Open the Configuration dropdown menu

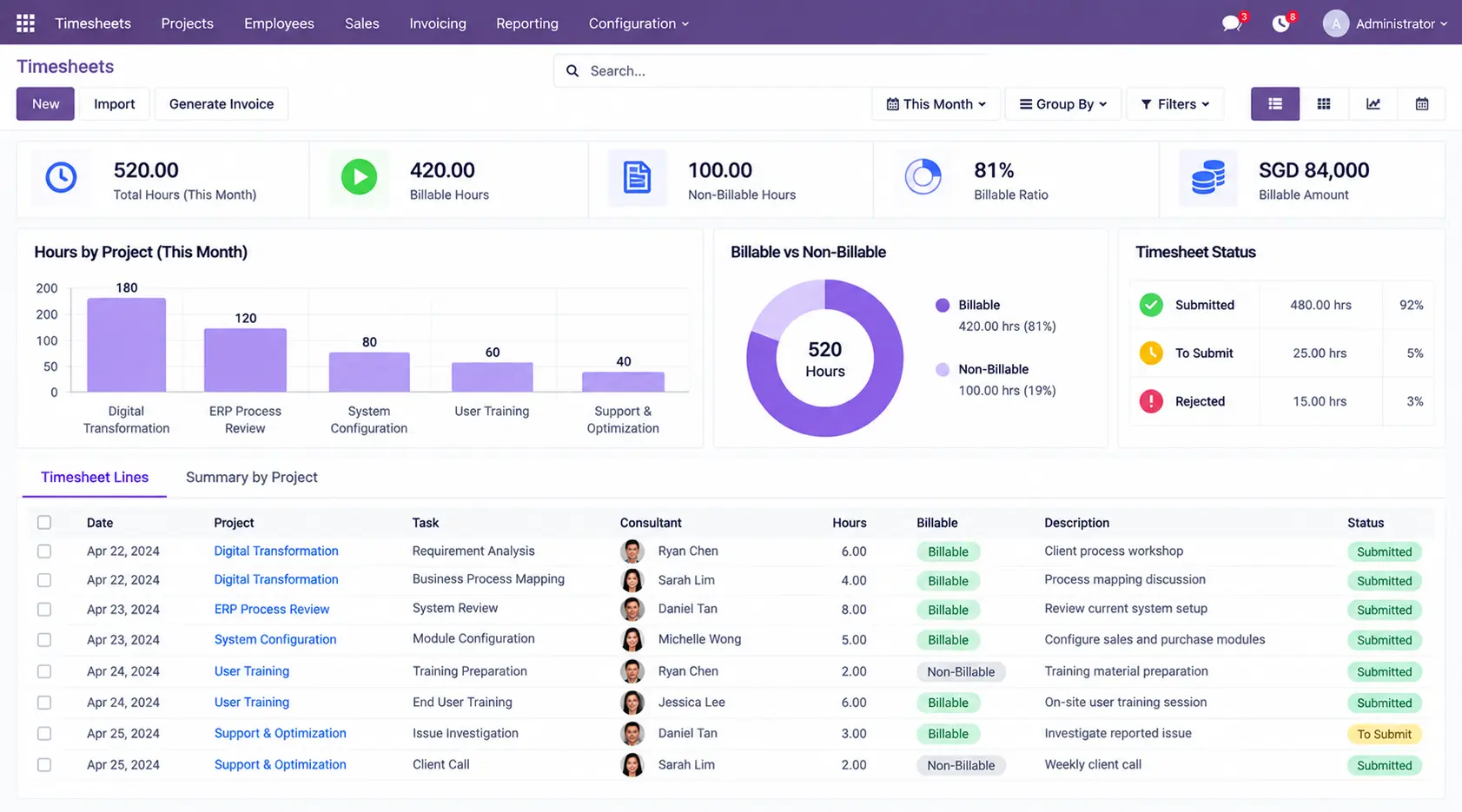(x=638, y=23)
